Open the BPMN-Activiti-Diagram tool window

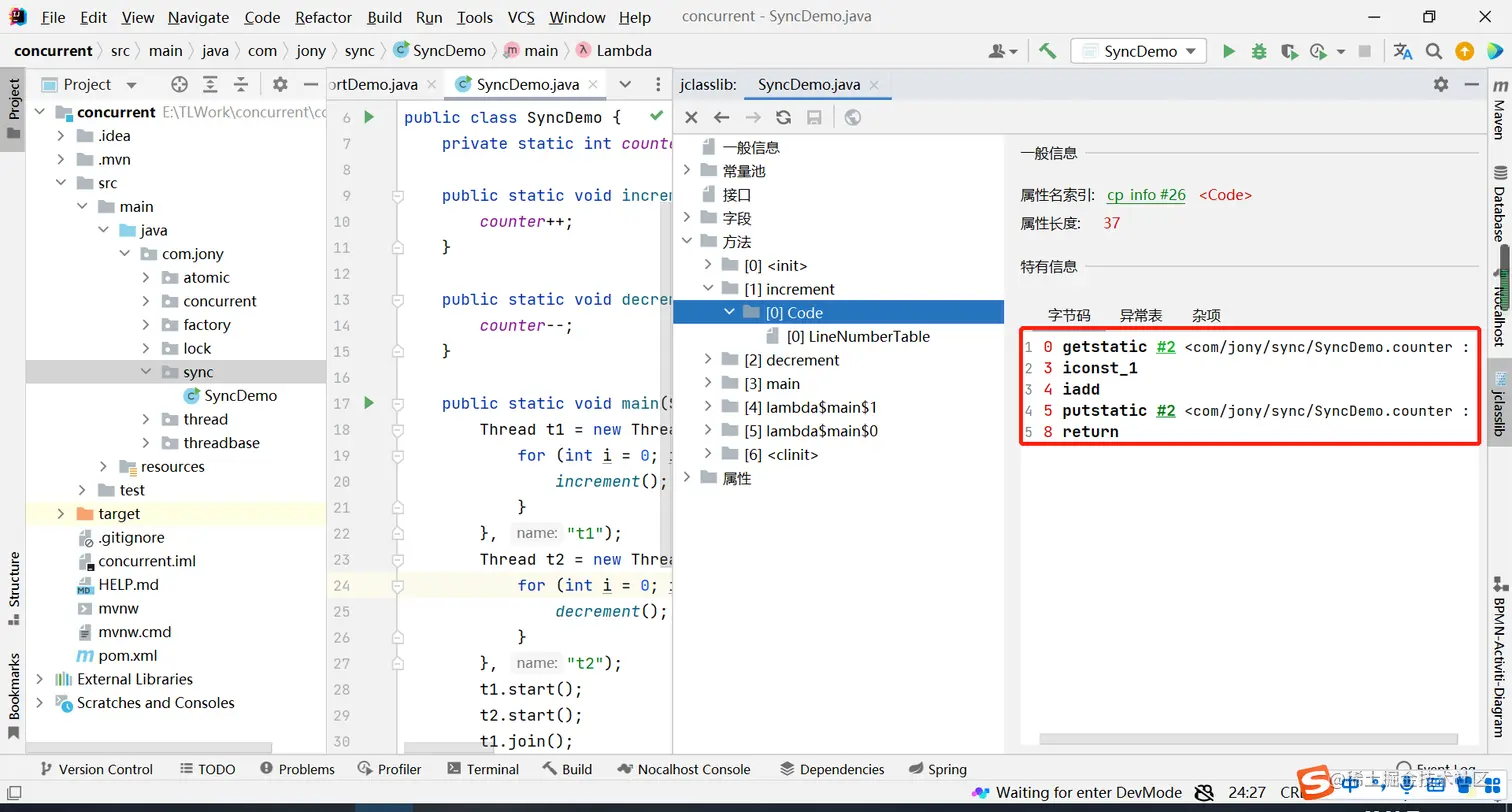(x=1499, y=656)
